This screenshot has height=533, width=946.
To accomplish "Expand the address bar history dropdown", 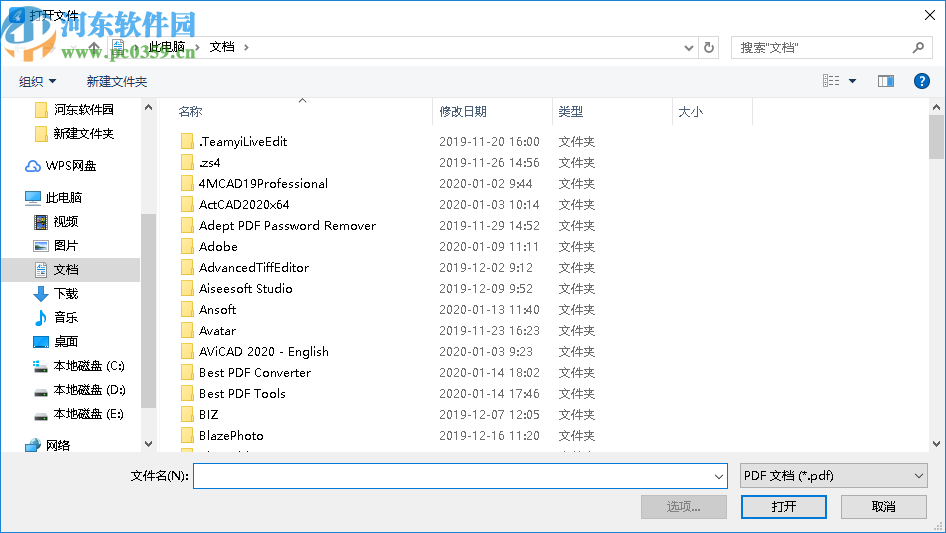I will click(x=688, y=48).
